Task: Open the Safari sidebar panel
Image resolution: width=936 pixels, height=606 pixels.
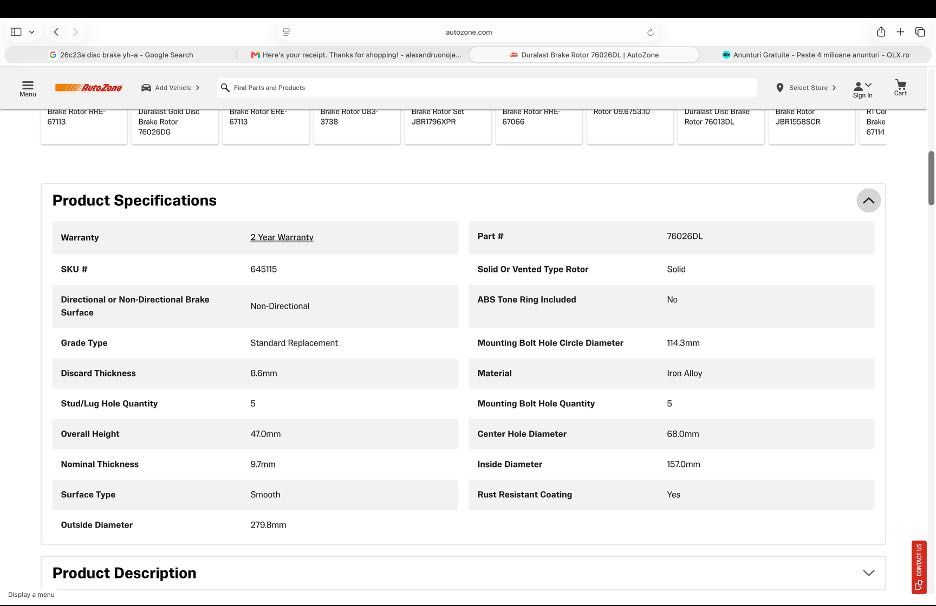Action: point(16,32)
